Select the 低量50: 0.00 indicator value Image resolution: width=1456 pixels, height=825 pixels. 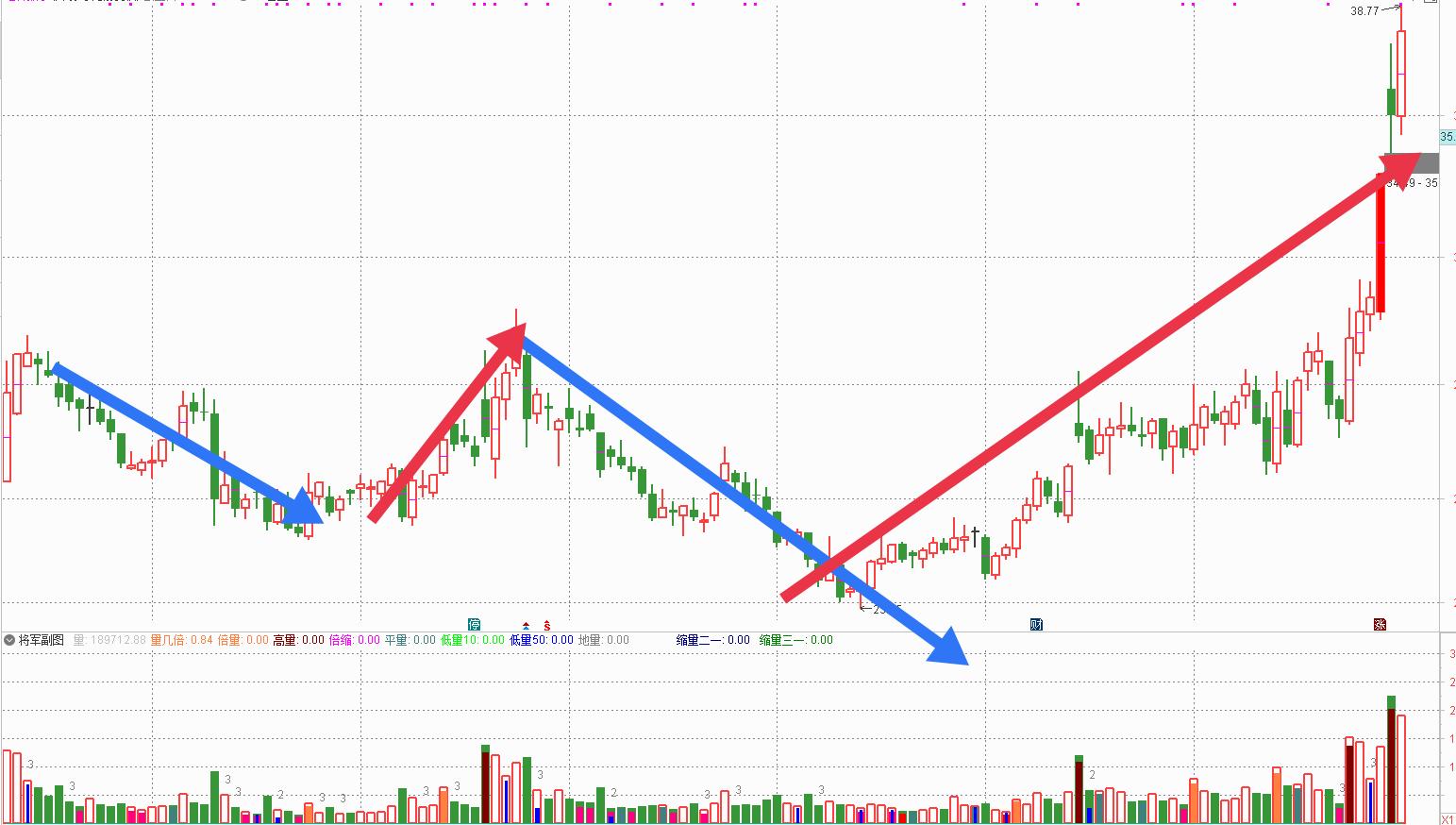tap(542, 640)
